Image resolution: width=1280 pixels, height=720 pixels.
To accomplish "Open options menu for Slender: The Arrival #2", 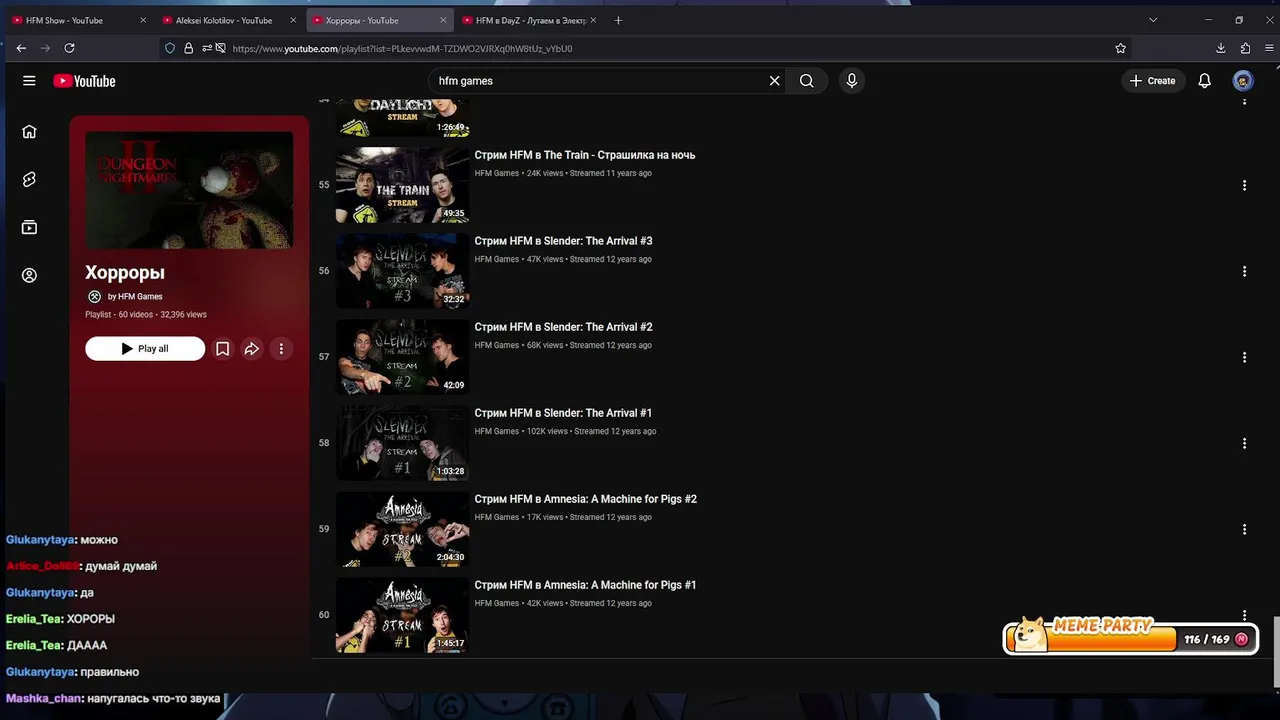I will pos(1244,357).
